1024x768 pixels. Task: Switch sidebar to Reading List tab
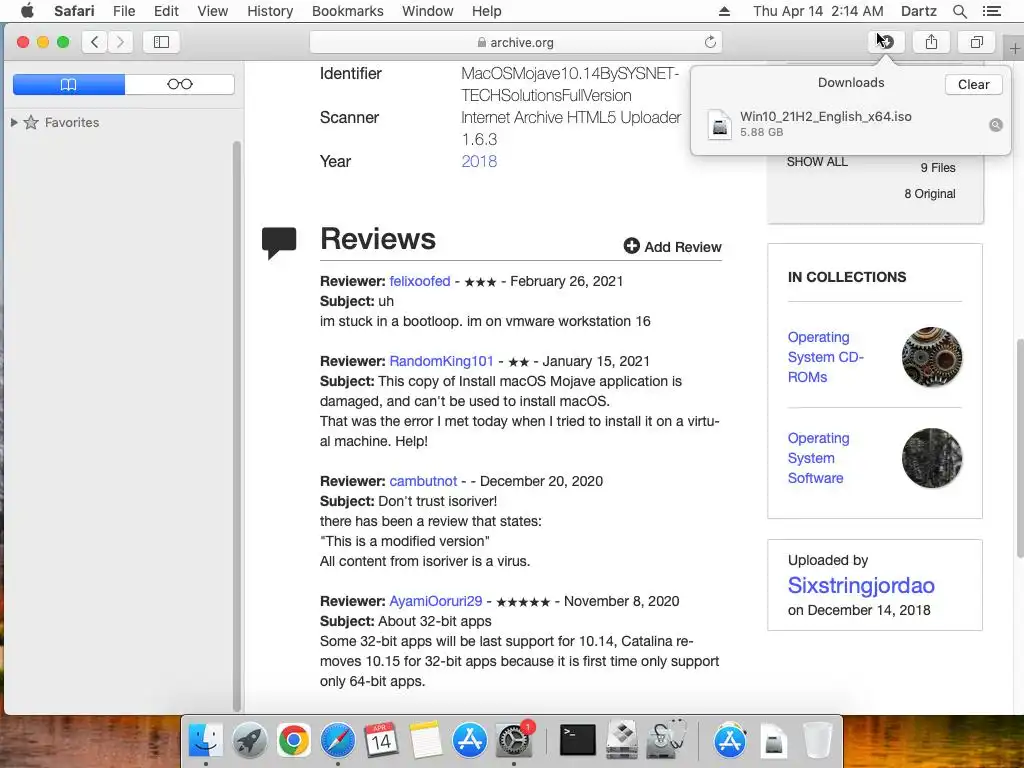(x=180, y=84)
